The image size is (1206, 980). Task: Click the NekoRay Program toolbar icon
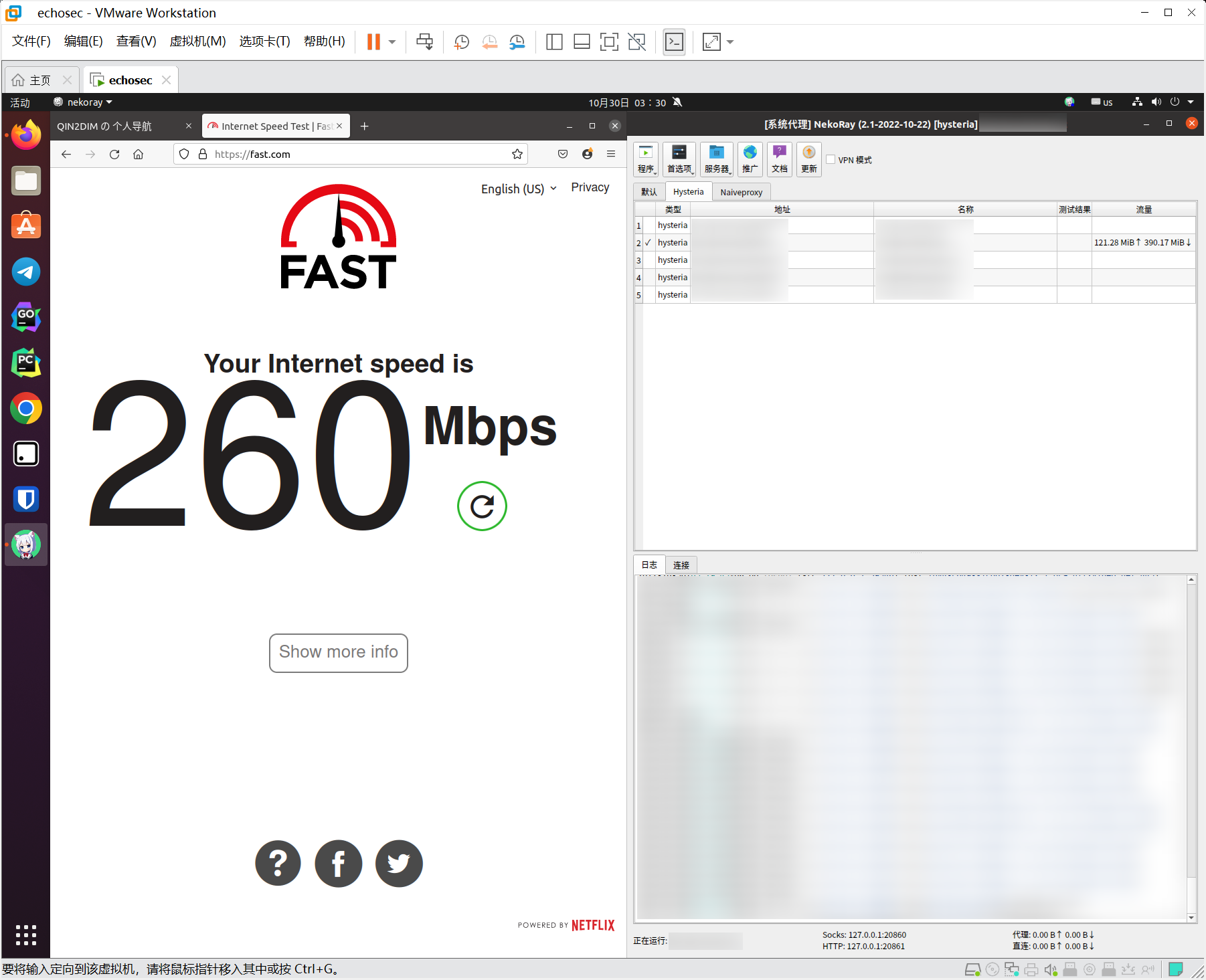pyautogui.click(x=646, y=159)
